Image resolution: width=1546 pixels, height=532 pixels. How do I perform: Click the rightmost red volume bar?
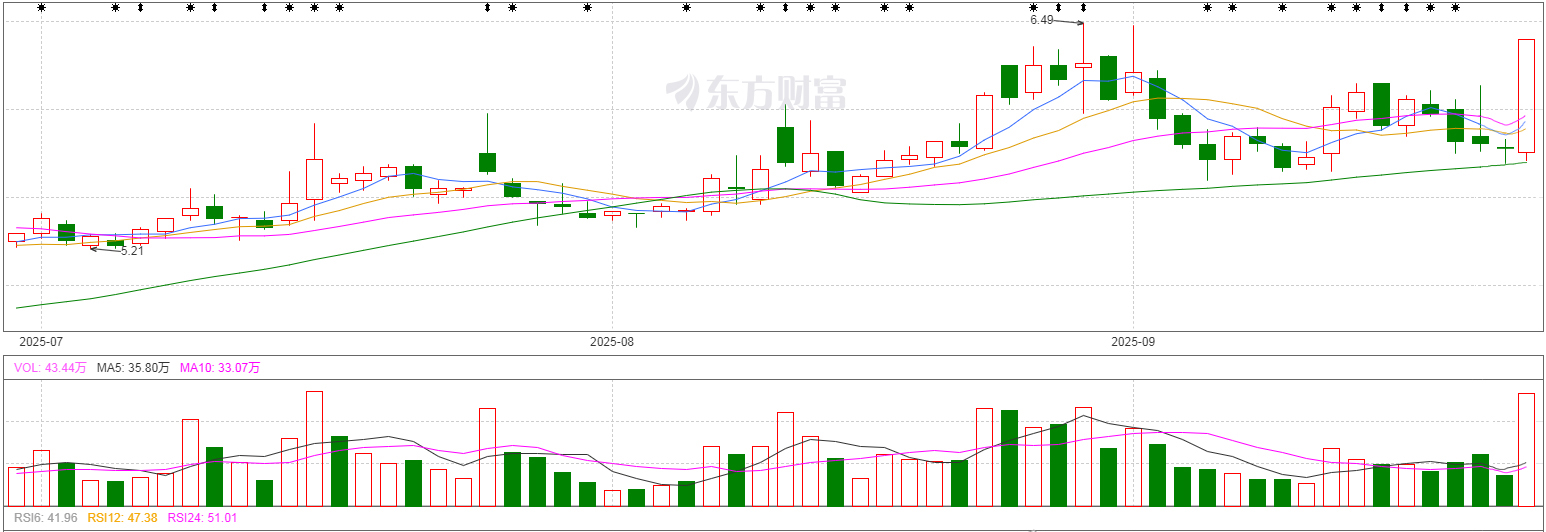1526,449
